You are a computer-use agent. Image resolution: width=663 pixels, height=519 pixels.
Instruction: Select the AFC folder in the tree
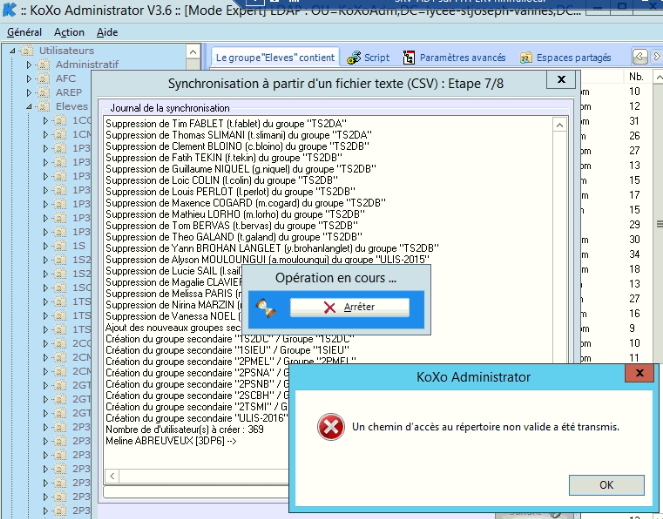66,78
